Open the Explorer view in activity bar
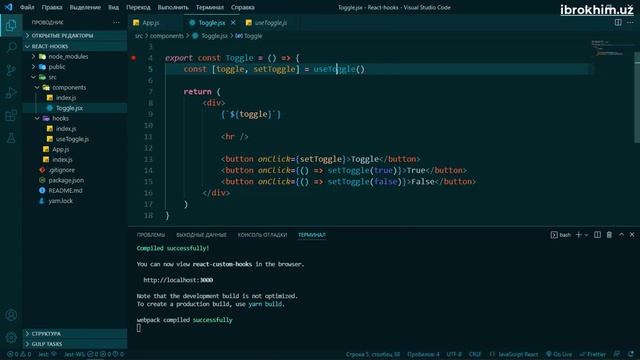 pos(11,25)
